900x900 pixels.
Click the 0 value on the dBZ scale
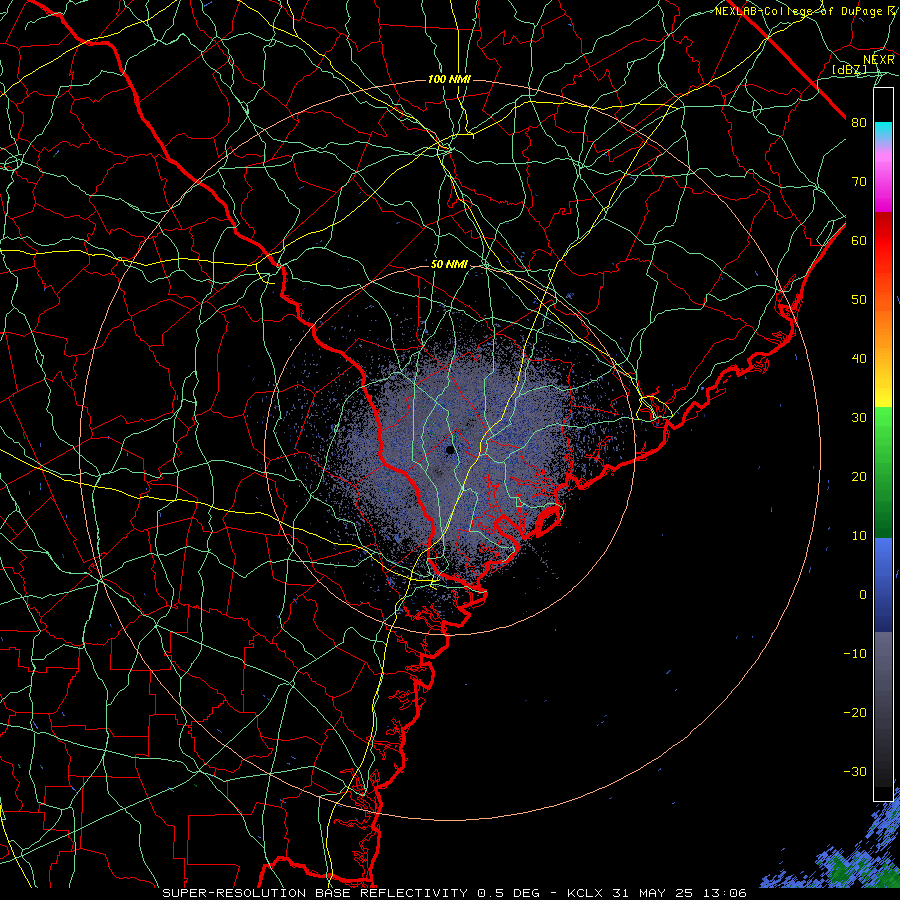pos(863,595)
